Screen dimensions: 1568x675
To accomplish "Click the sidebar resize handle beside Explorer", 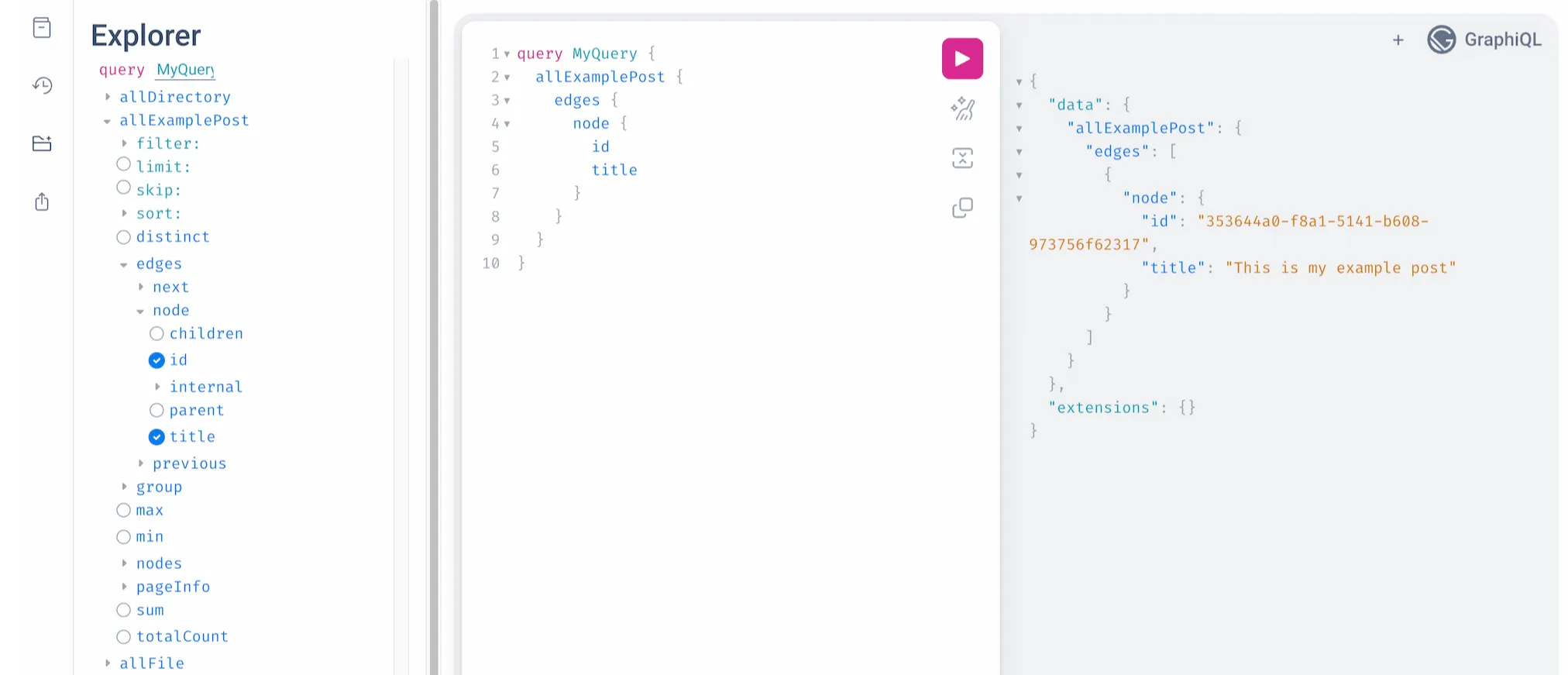I will (434, 337).
